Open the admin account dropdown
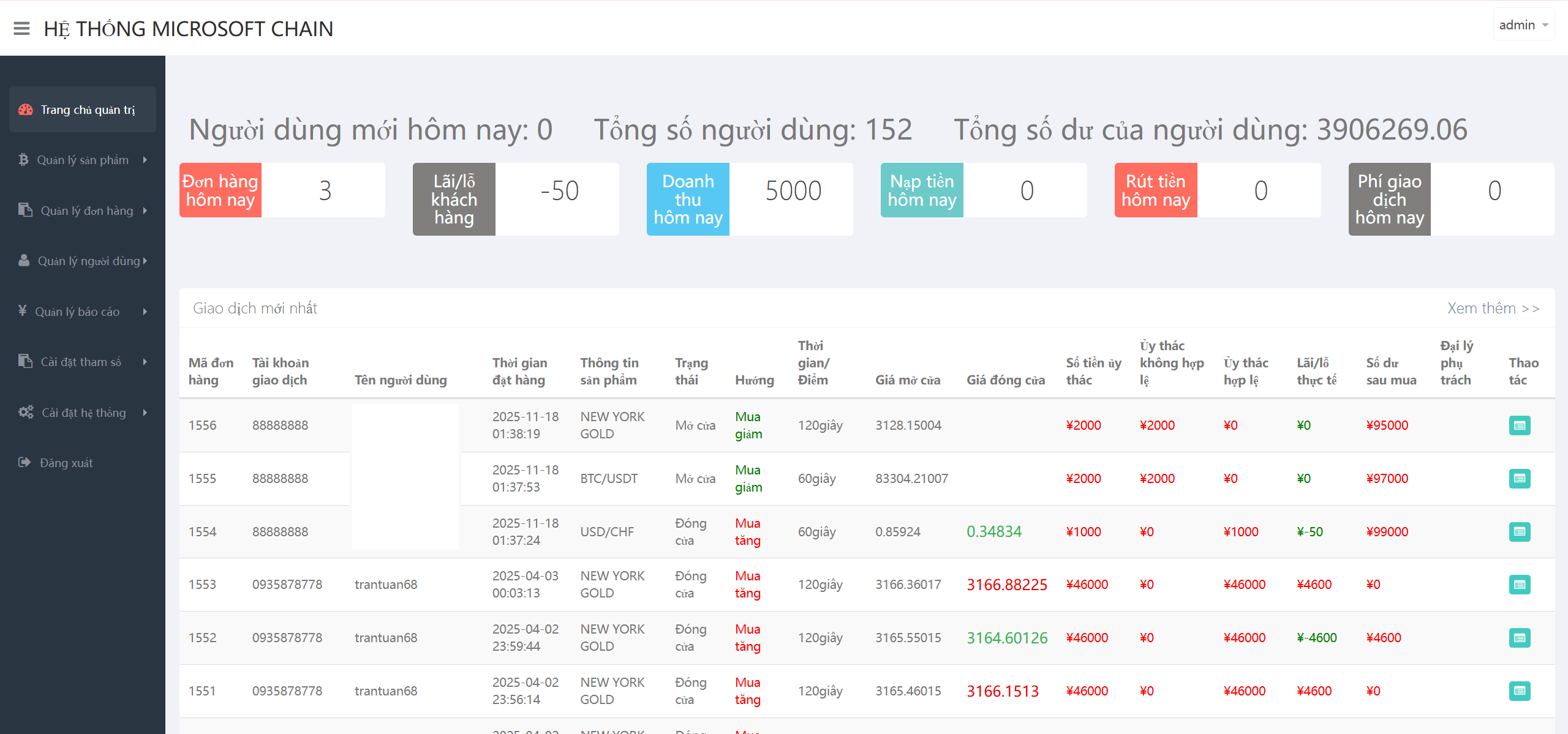Viewport: 1568px width, 734px height. (x=1523, y=24)
